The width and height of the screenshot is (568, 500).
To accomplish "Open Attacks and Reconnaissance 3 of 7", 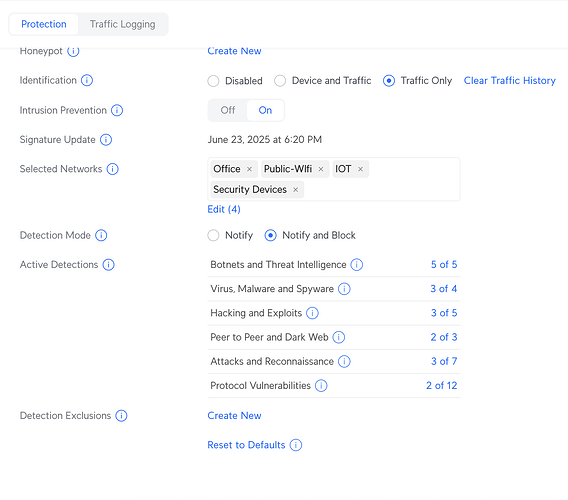I will point(444,361).
